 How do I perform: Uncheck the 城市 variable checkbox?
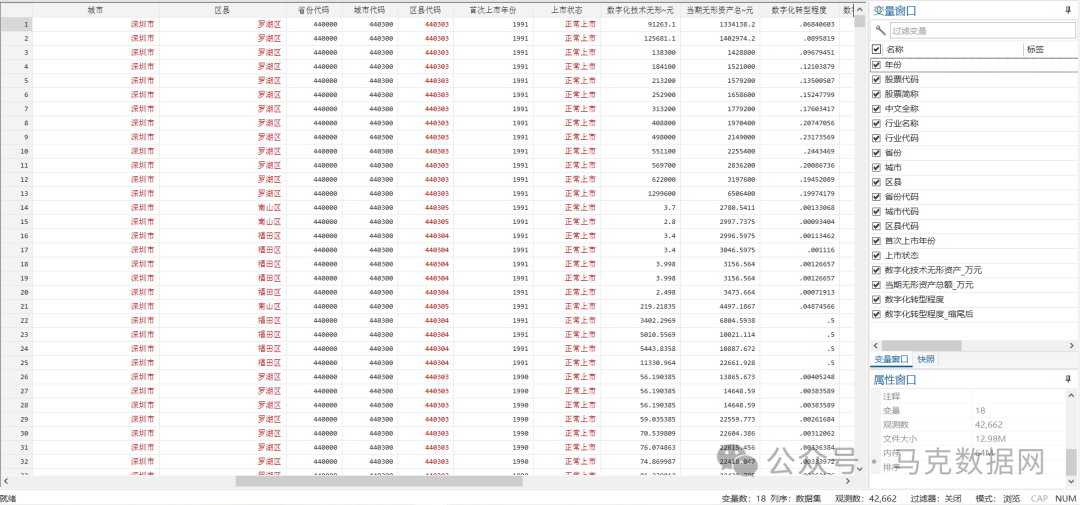pos(877,167)
